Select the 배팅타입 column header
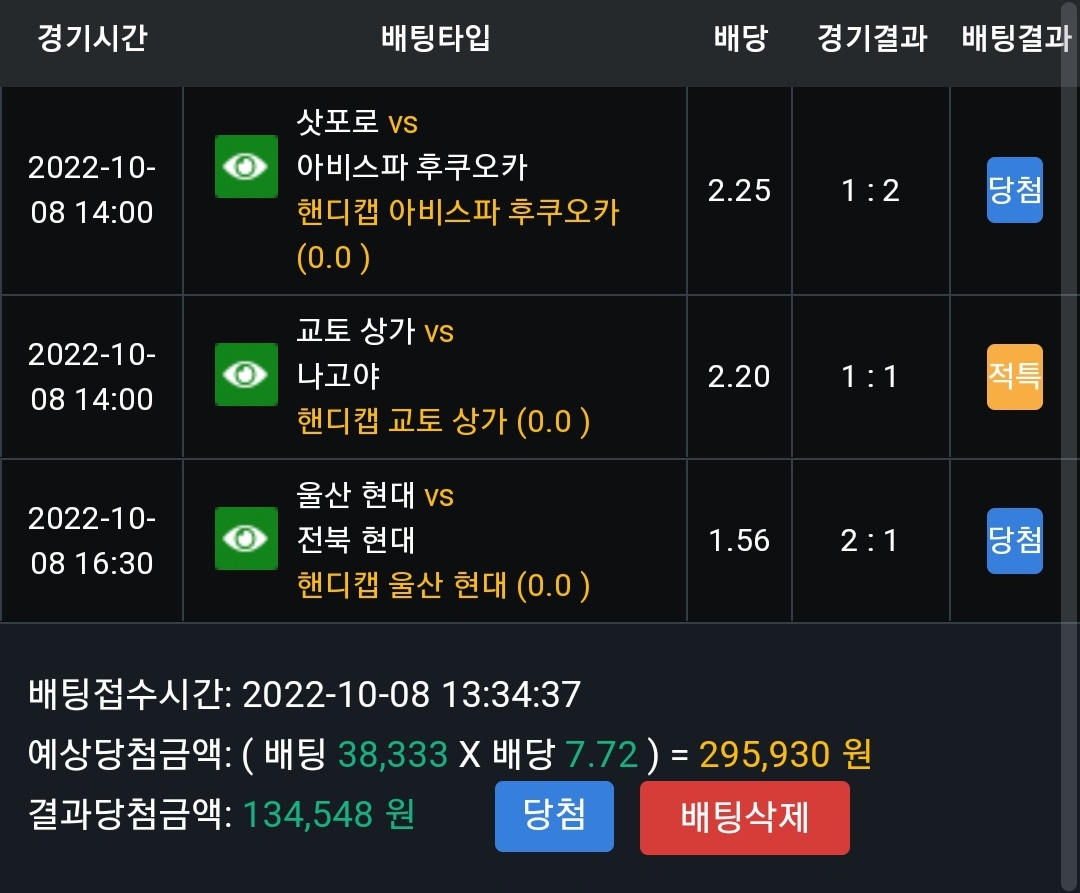Screen dimensions: 1080x893 pyautogui.click(x=436, y=38)
